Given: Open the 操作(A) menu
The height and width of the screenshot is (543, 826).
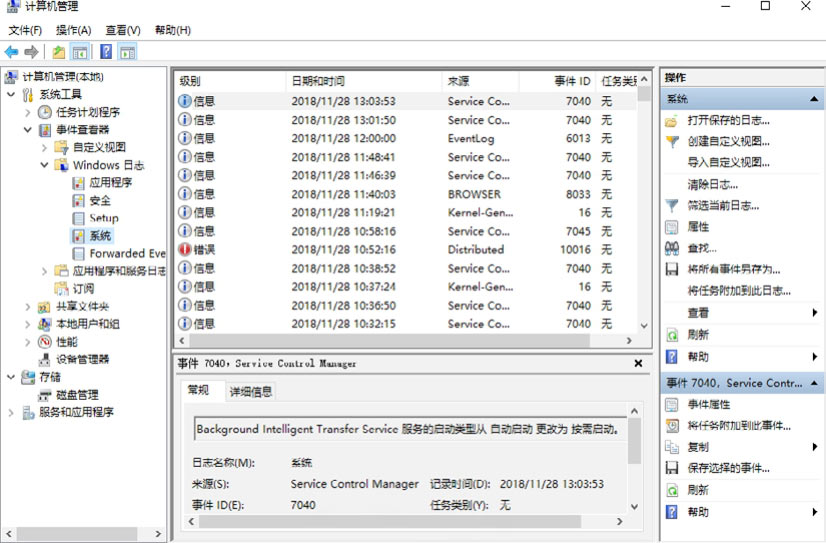Looking at the screenshot, I should [x=73, y=30].
